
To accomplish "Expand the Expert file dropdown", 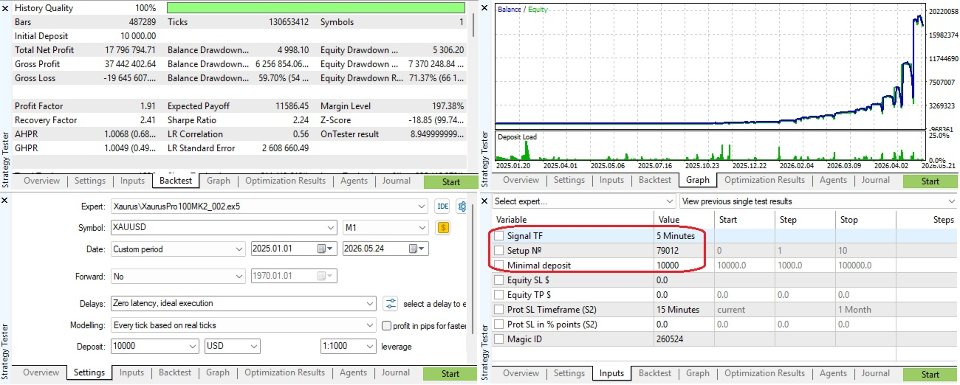I will click(421, 207).
